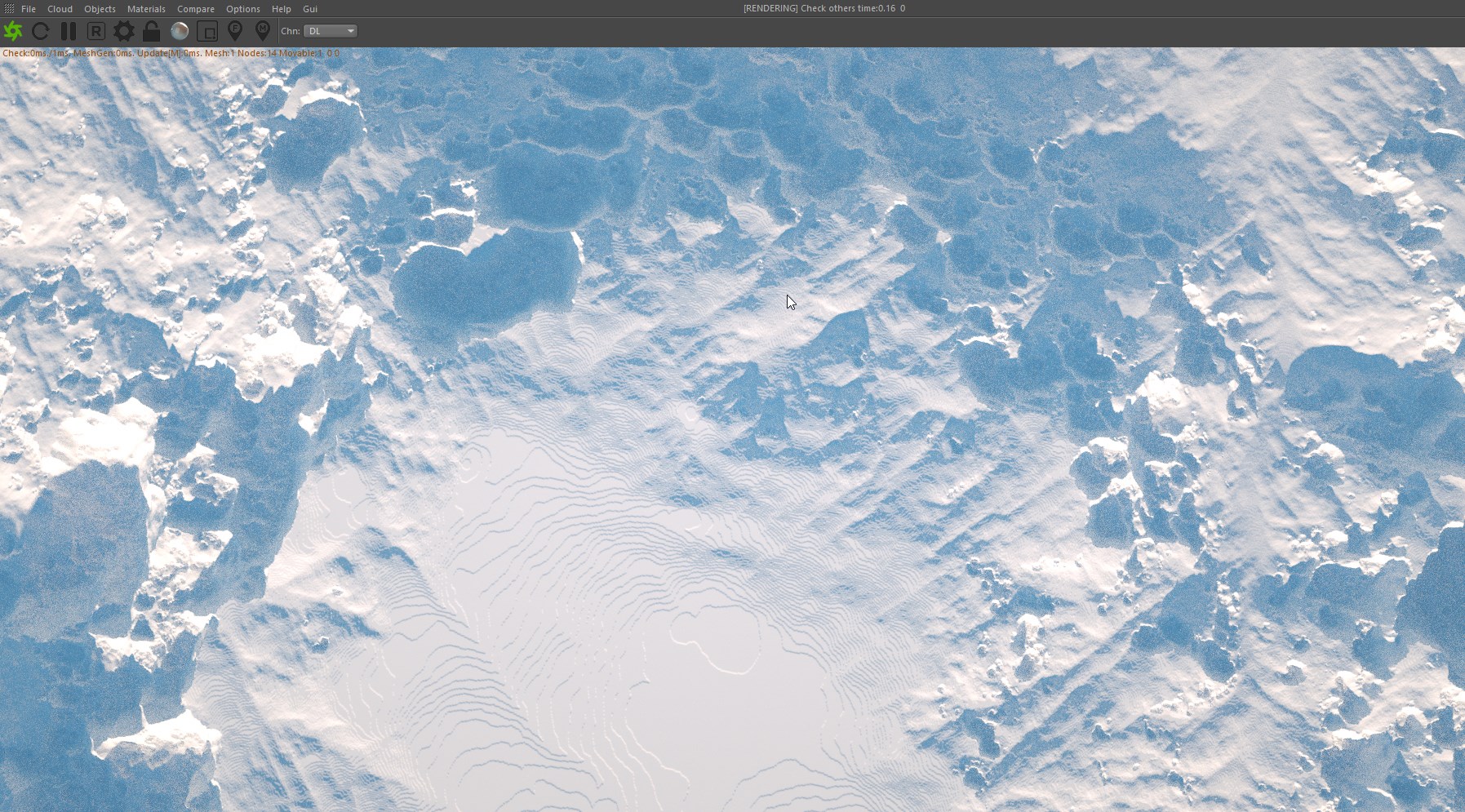Open the Chn channel dropdown showing DL
This screenshot has width=1465, height=812.
point(331,31)
